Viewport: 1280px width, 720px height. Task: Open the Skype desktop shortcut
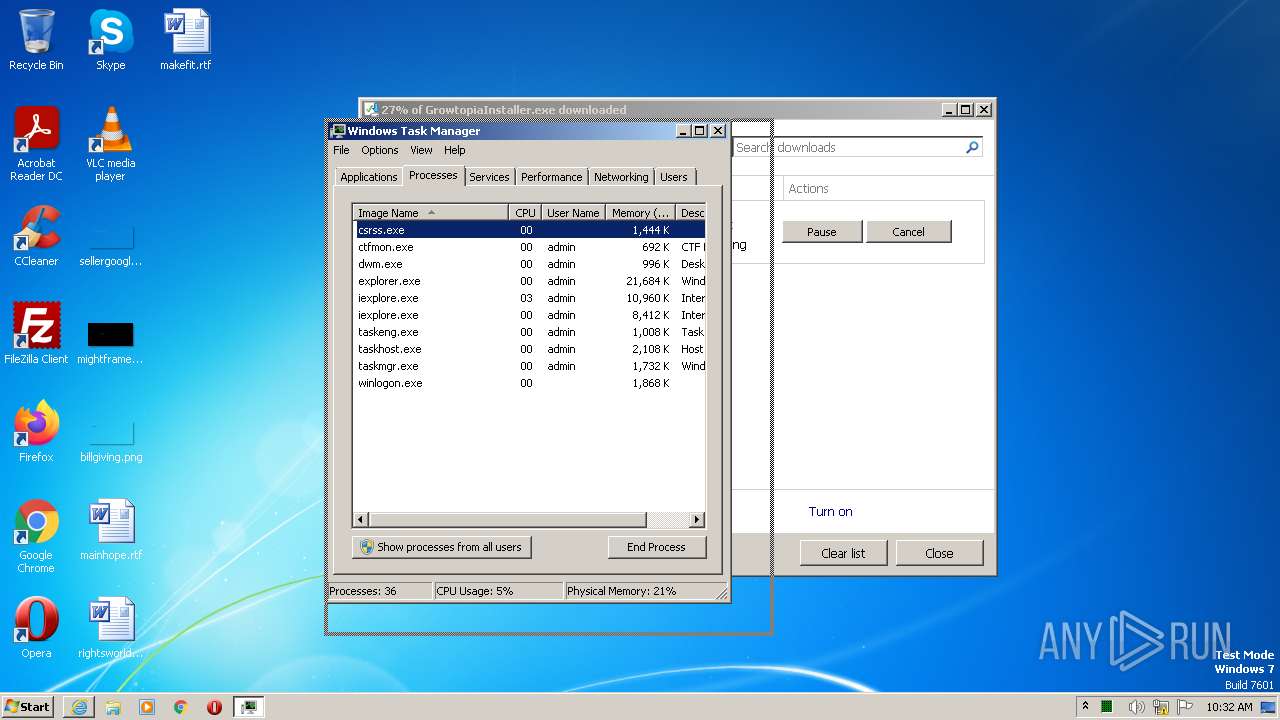coord(110,40)
